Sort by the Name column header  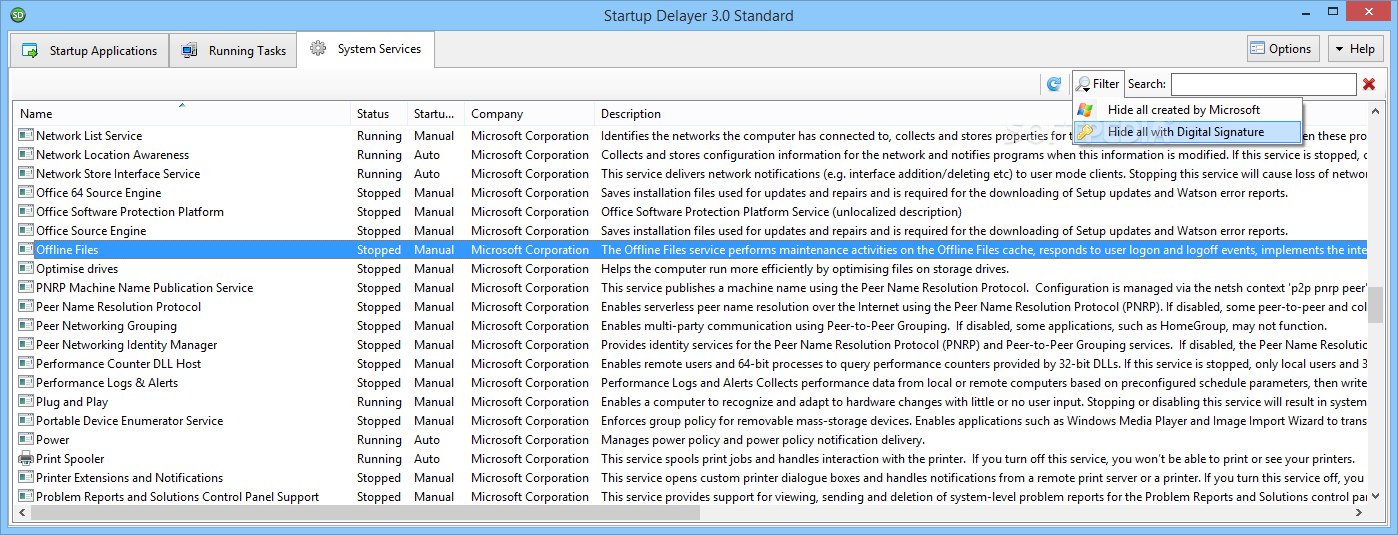pyautogui.click(x=181, y=113)
